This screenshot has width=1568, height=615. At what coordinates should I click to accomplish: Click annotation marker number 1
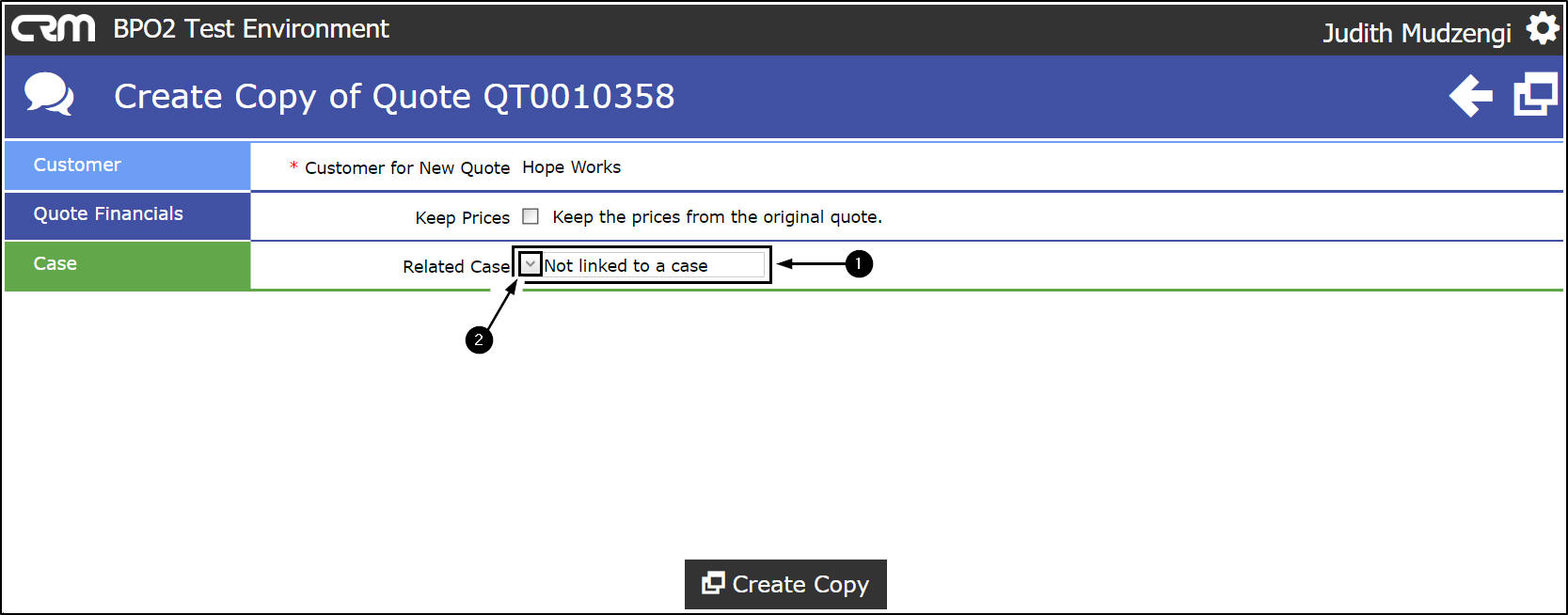858,264
